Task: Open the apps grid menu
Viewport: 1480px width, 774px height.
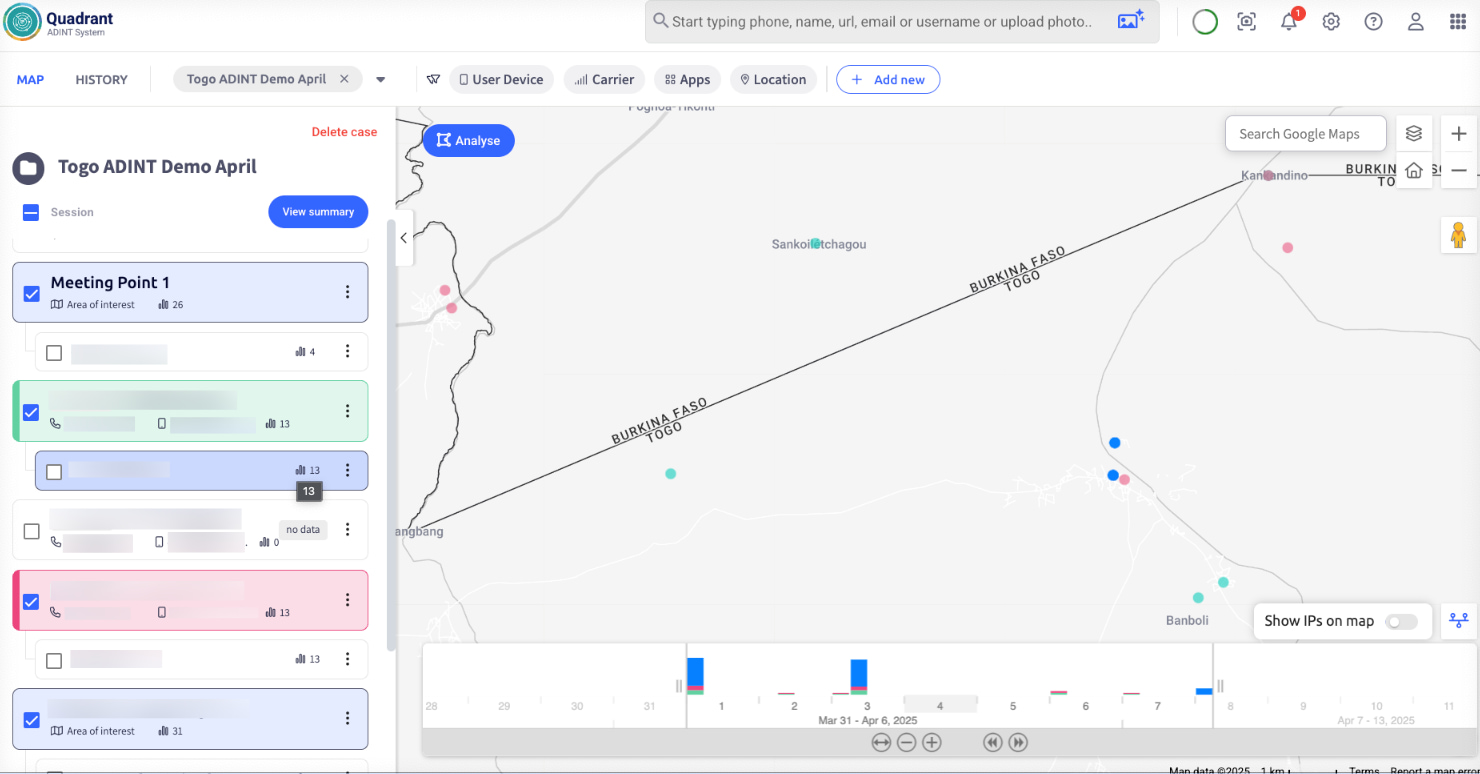Action: tap(1457, 22)
